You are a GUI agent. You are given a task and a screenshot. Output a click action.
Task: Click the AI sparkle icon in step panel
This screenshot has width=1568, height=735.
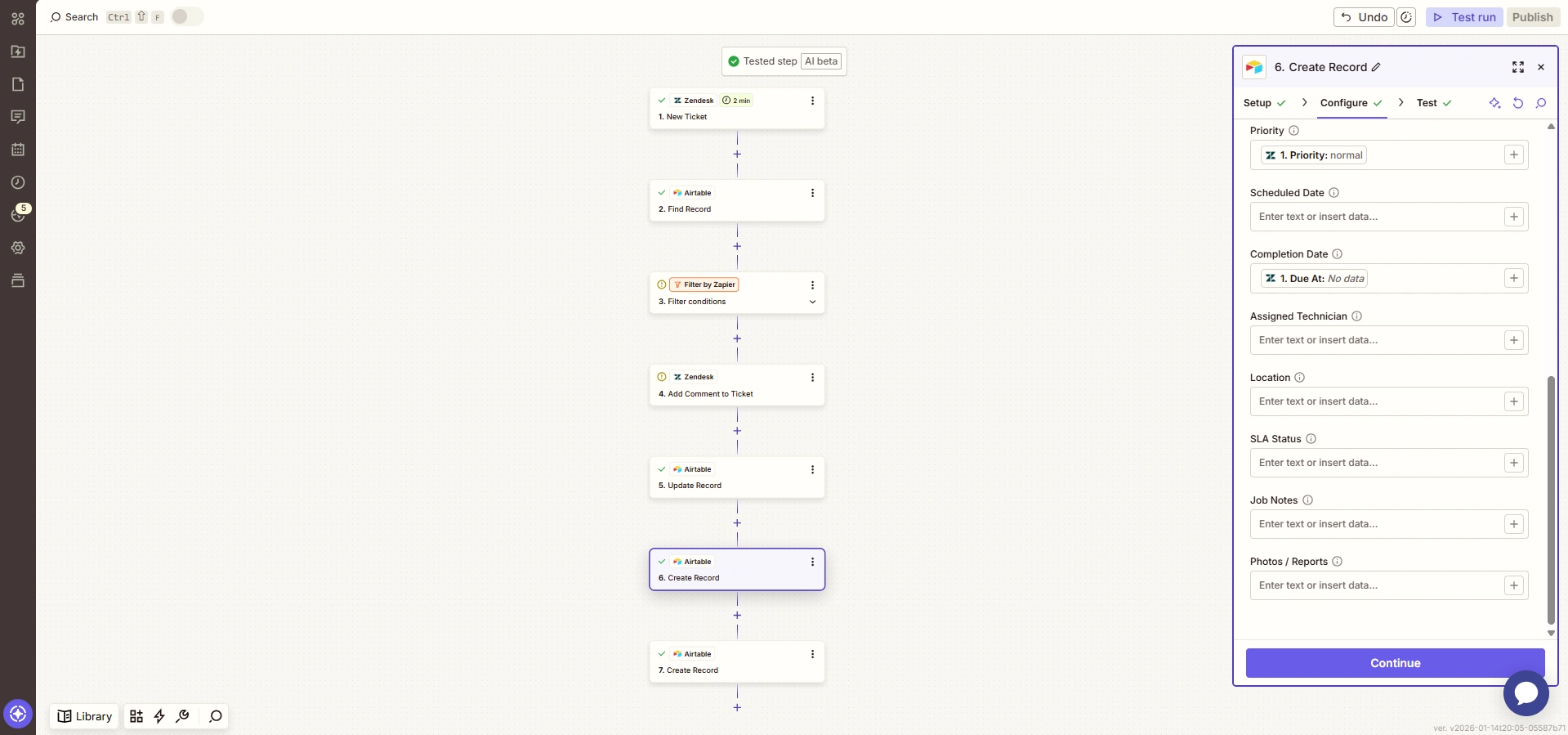(1494, 103)
